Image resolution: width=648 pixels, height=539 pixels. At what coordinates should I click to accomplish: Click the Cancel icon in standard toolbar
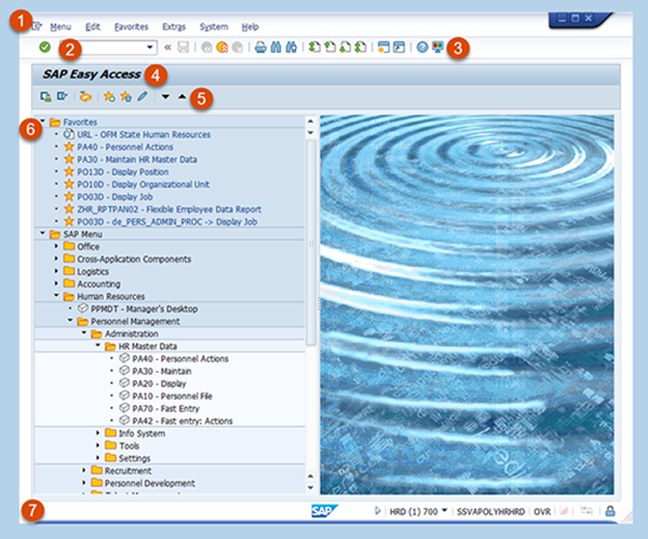(x=237, y=48)
